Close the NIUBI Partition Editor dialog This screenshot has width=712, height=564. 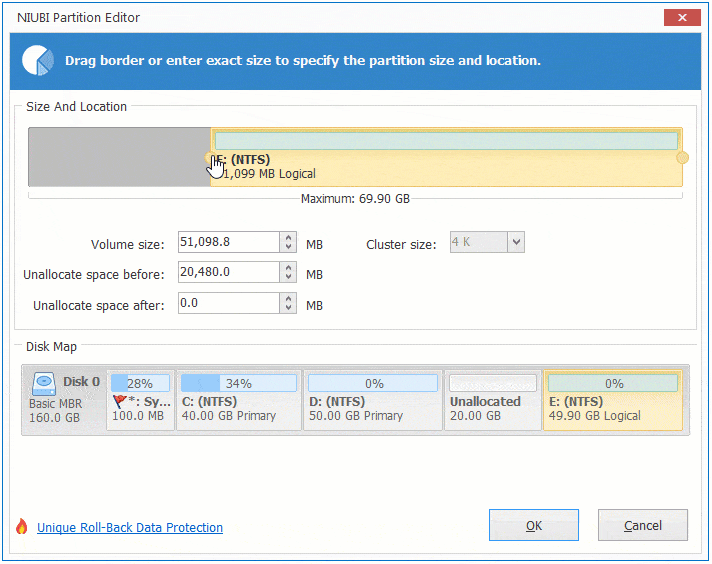(x=682, y=18)
